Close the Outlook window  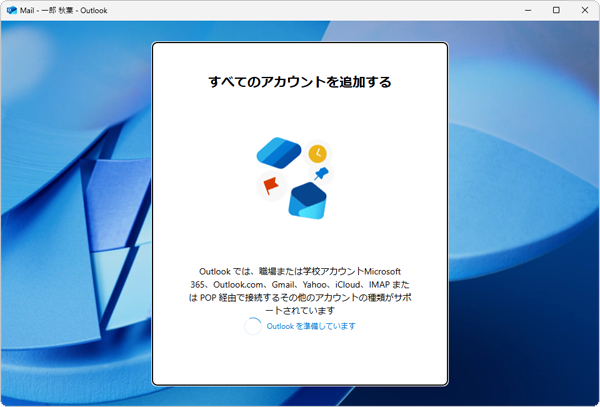tap(585, 10)
